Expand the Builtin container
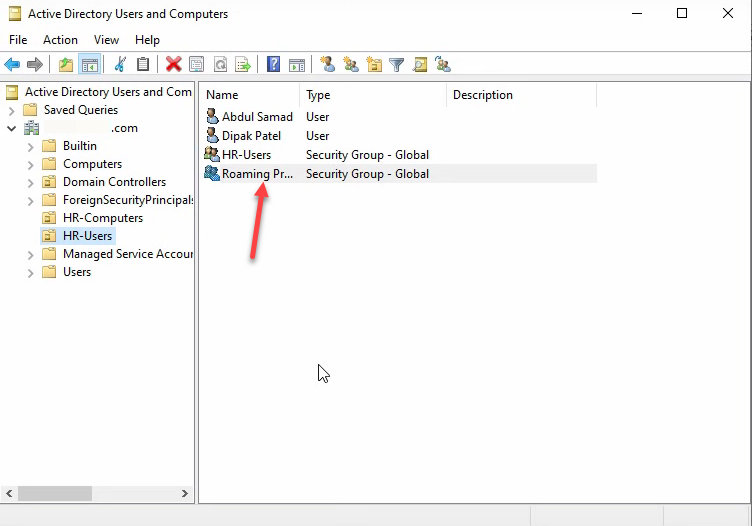This screenshot has height=526, width=752. (31, 147)
